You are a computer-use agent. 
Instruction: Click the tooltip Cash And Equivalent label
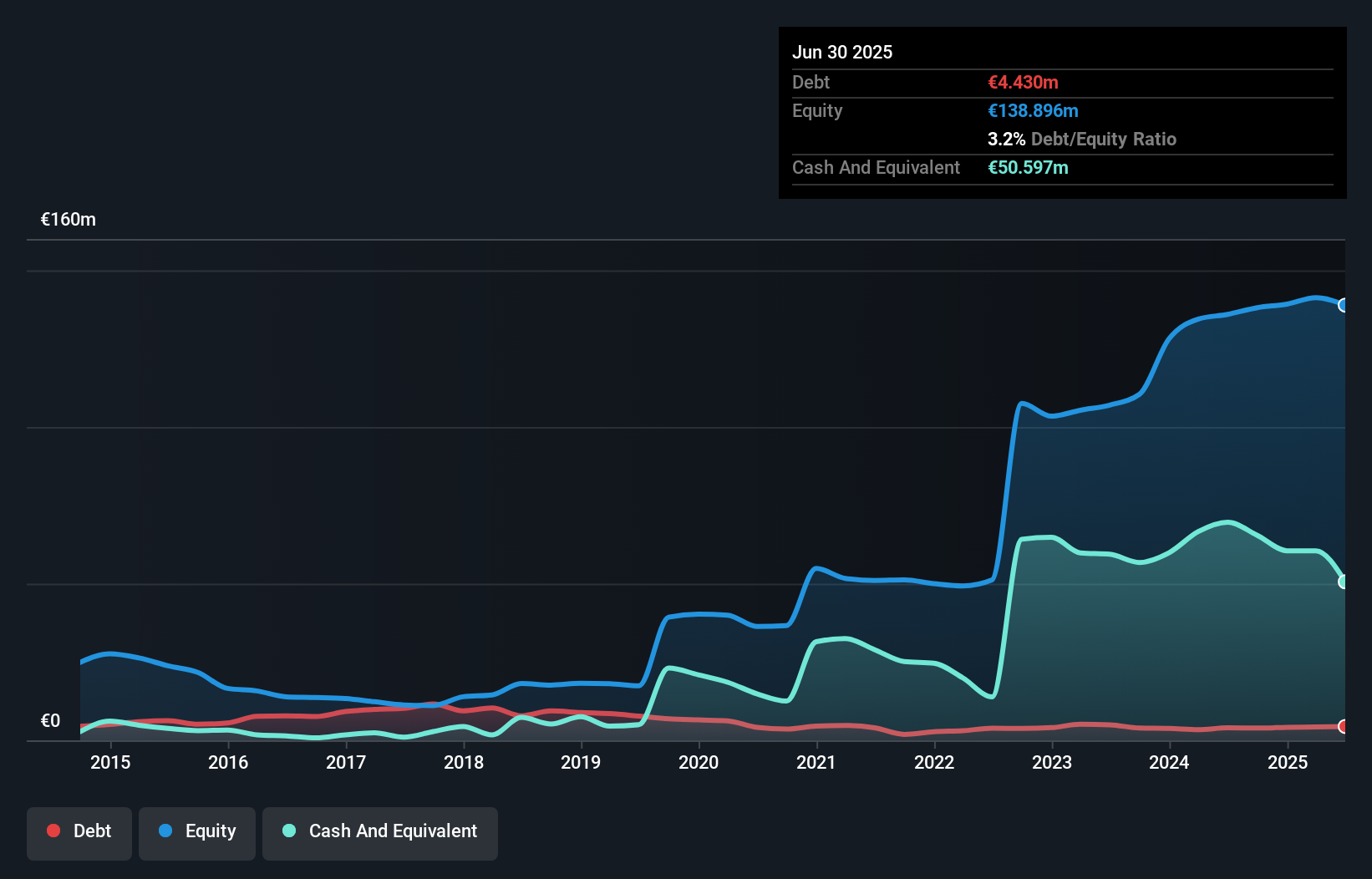coord(876,167)
